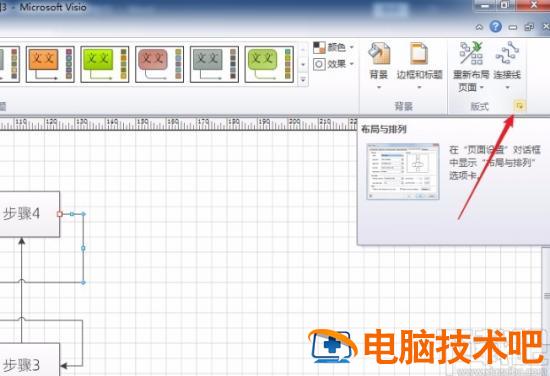The width and height of the screenshot is (550, 376).
Task: Collapse the ribbon with the caret icon
Action: [479, 27]
